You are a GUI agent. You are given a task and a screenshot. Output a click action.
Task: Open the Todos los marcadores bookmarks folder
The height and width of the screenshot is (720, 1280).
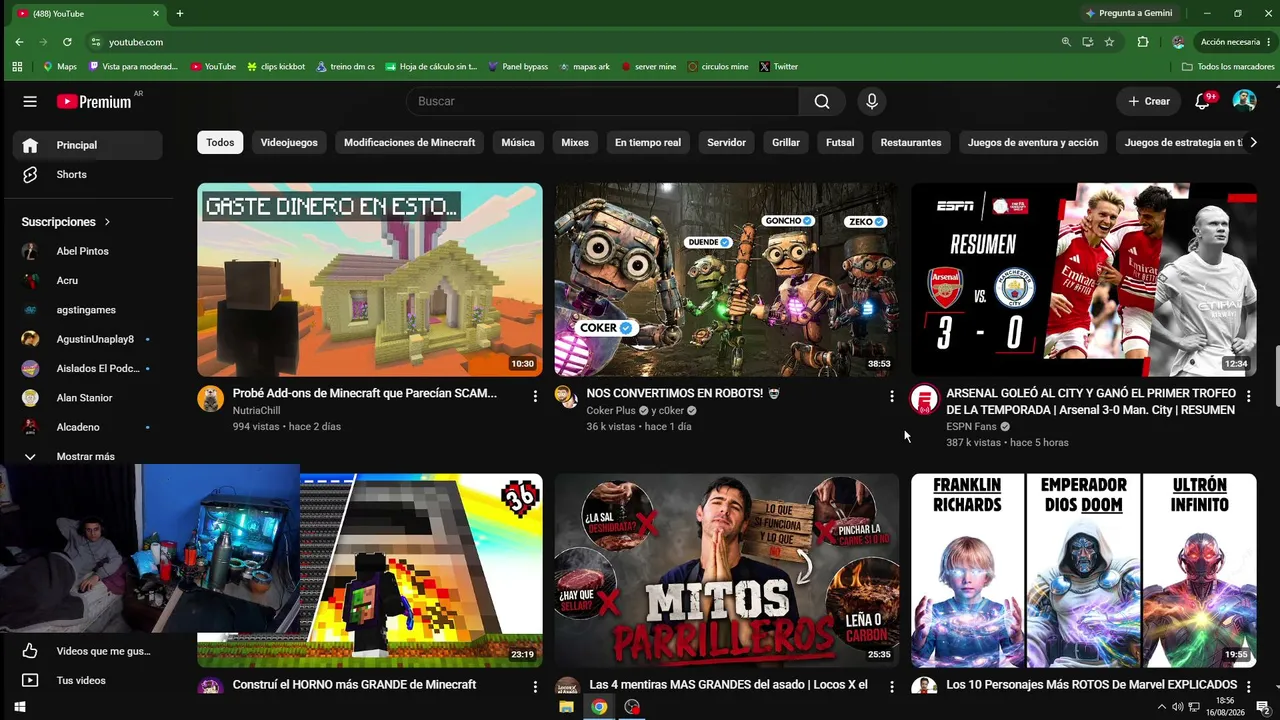pos(1228,67)
